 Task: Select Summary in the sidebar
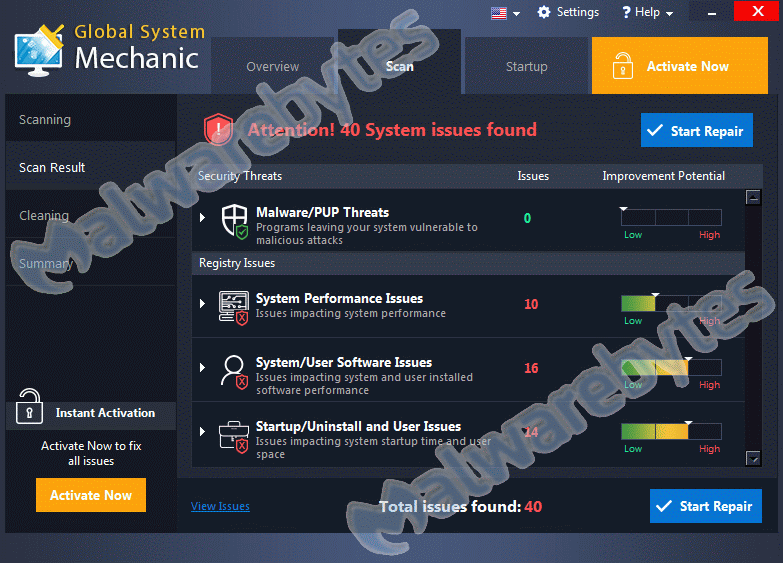[x=90, y=263]
